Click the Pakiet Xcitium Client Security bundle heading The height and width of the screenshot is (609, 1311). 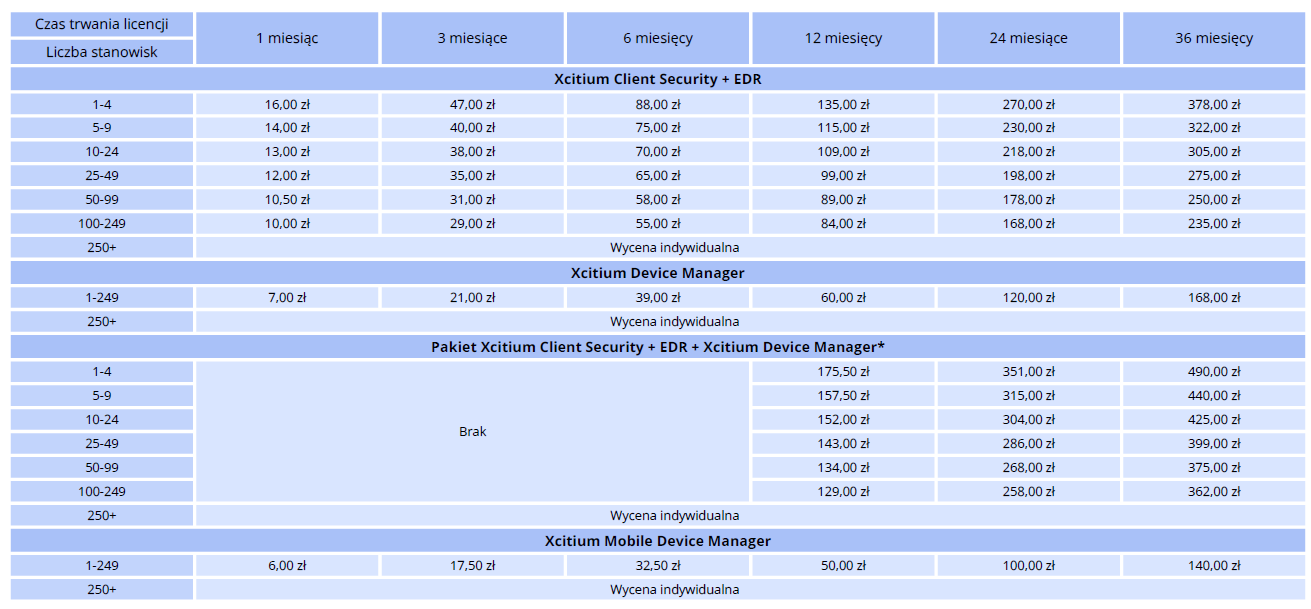pos(657,347)
